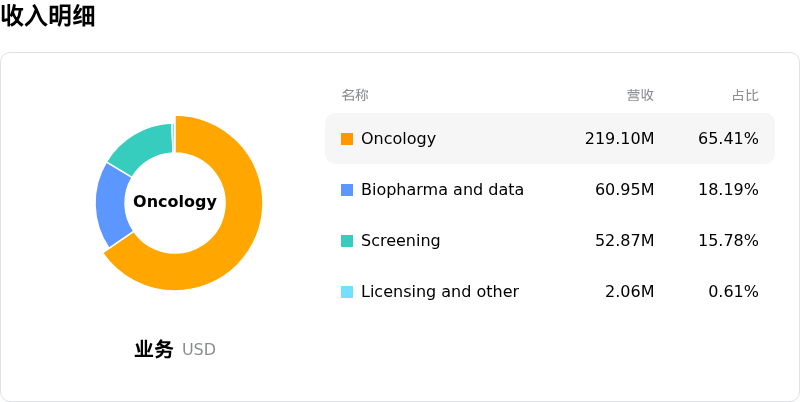Click the teal Screening legend square

pos(347,241)
